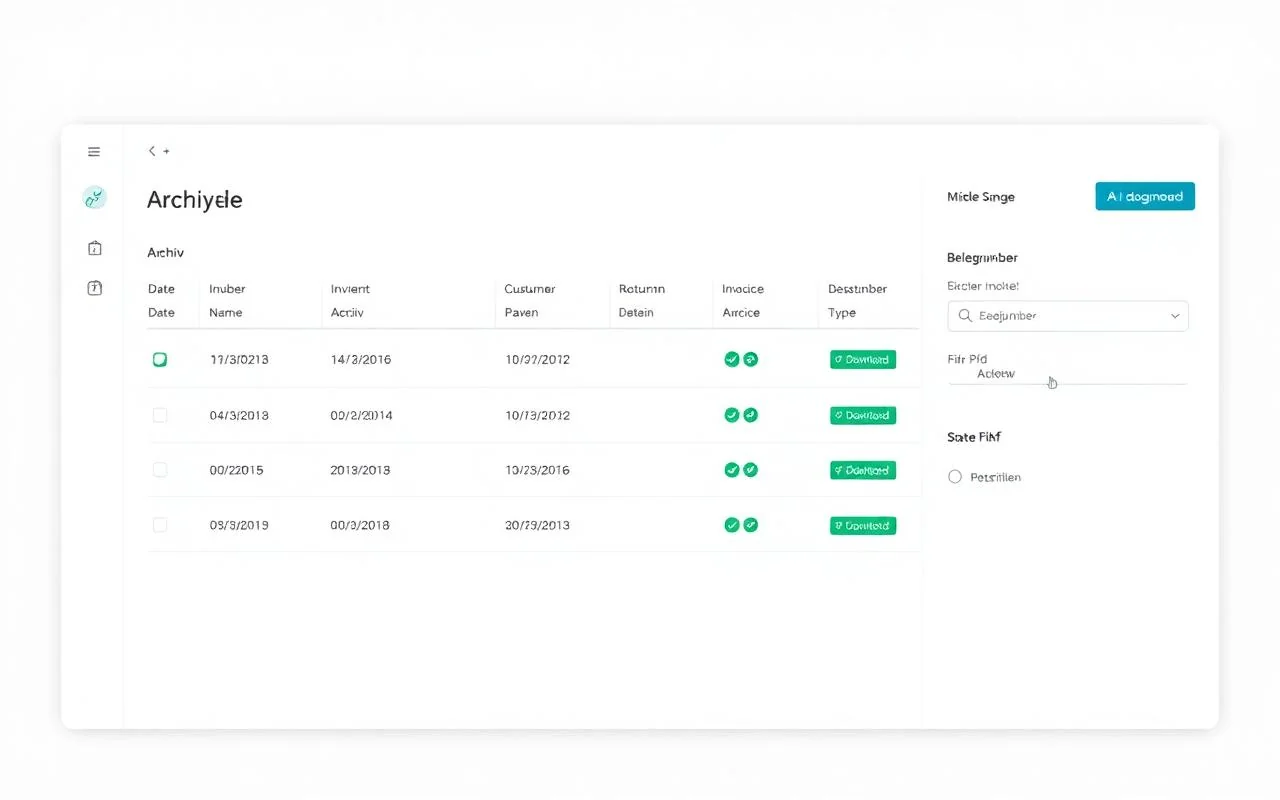Download the 09/3/2019 row entry

click(x=862, y=525)
